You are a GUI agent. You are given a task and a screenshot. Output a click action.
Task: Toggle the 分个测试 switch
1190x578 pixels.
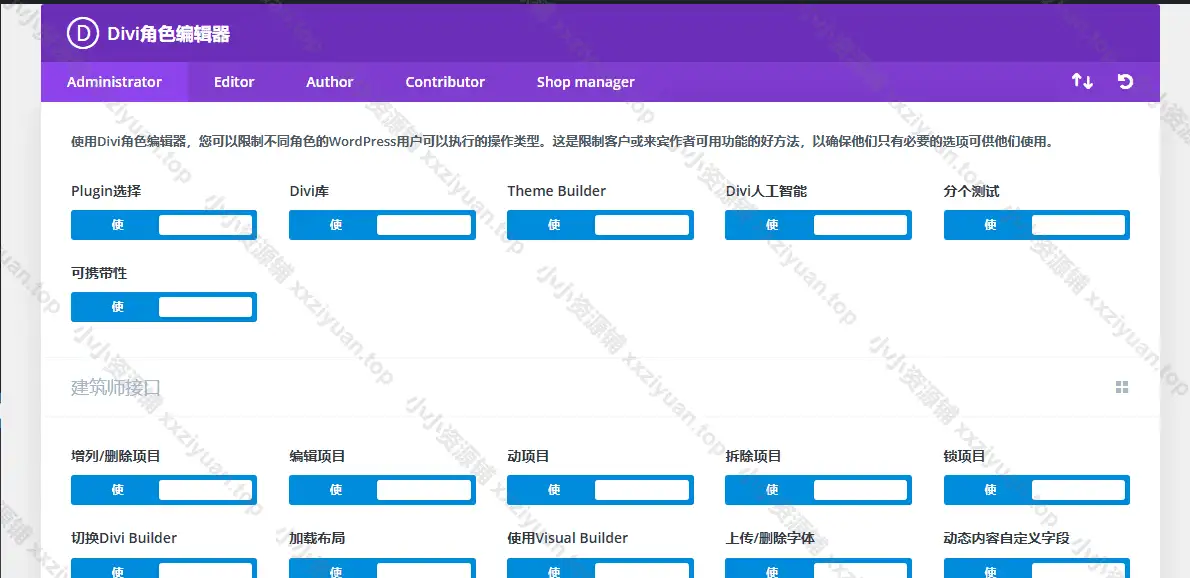pyautogui.click(x=1036, y=225)
